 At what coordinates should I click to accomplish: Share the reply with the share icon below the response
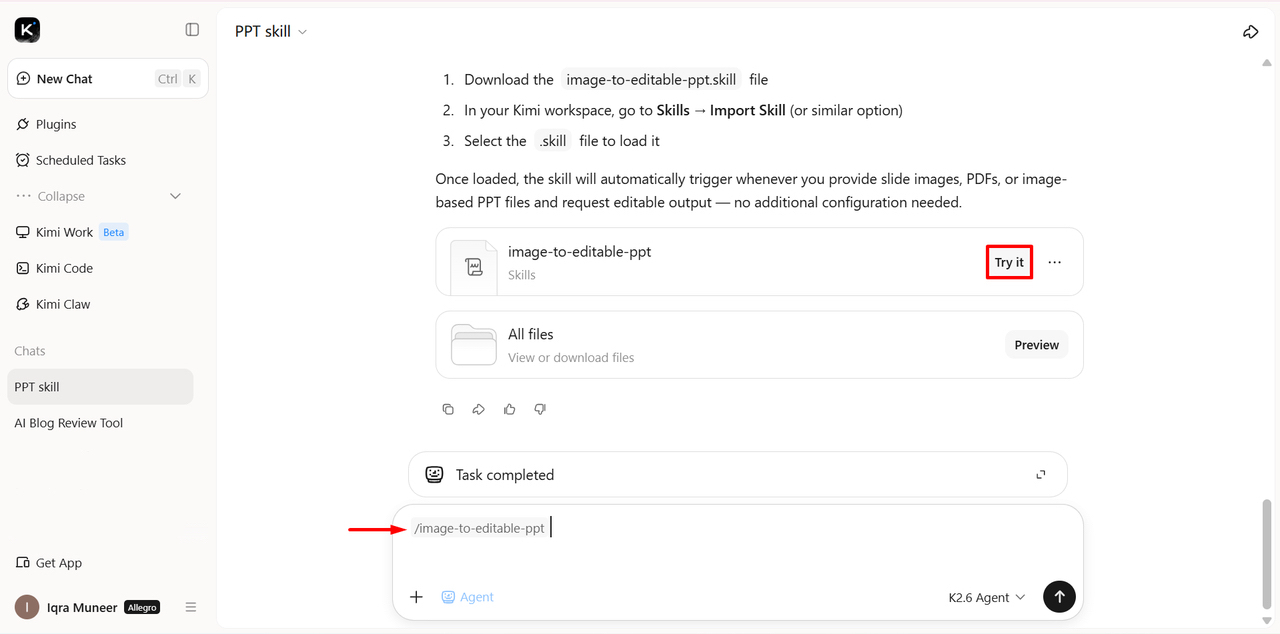[x=479, y=409]
